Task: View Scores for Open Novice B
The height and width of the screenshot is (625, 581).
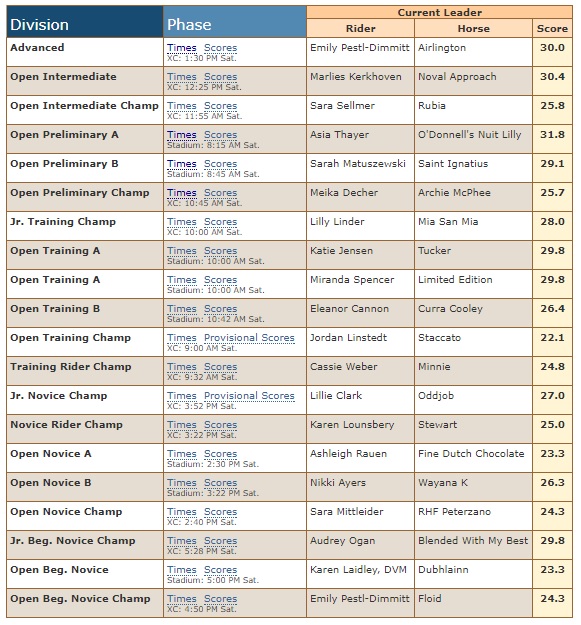Action: tap(220, 483)
